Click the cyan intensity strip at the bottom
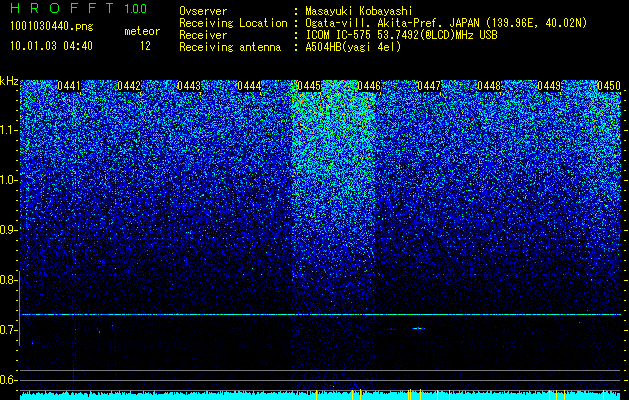 [x=320, y=396]
